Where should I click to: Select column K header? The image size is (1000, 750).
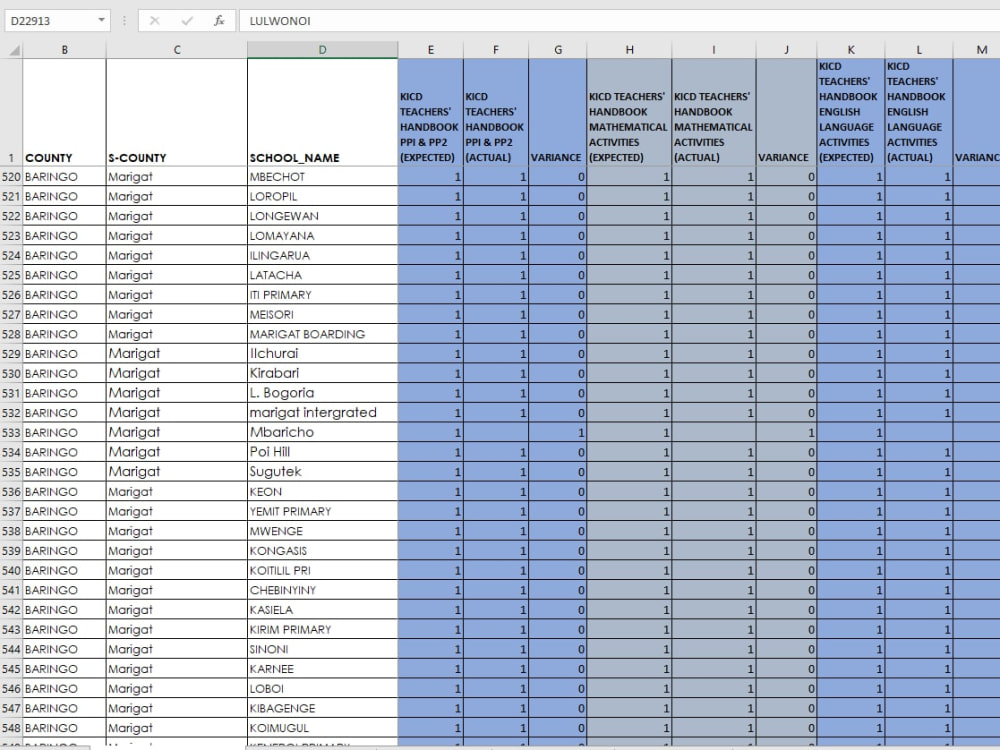[x=851, y=50]
